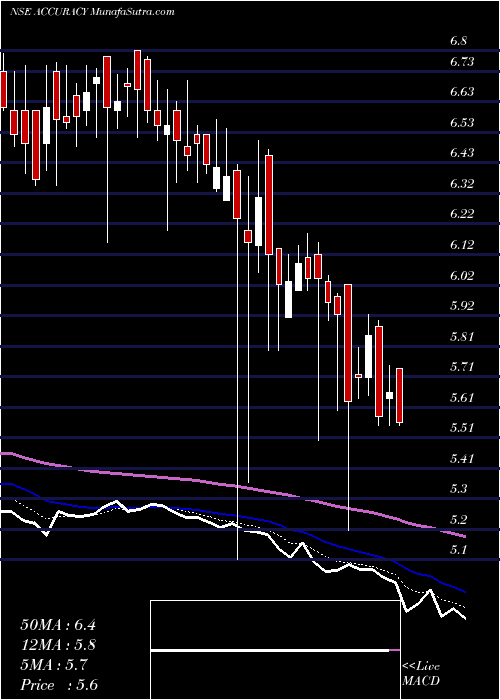The height and width of the screenshot is (700, 500).
Task: Click the NSE ACCURACY MunafaSutra.com title text
Action: coord(92,12)
